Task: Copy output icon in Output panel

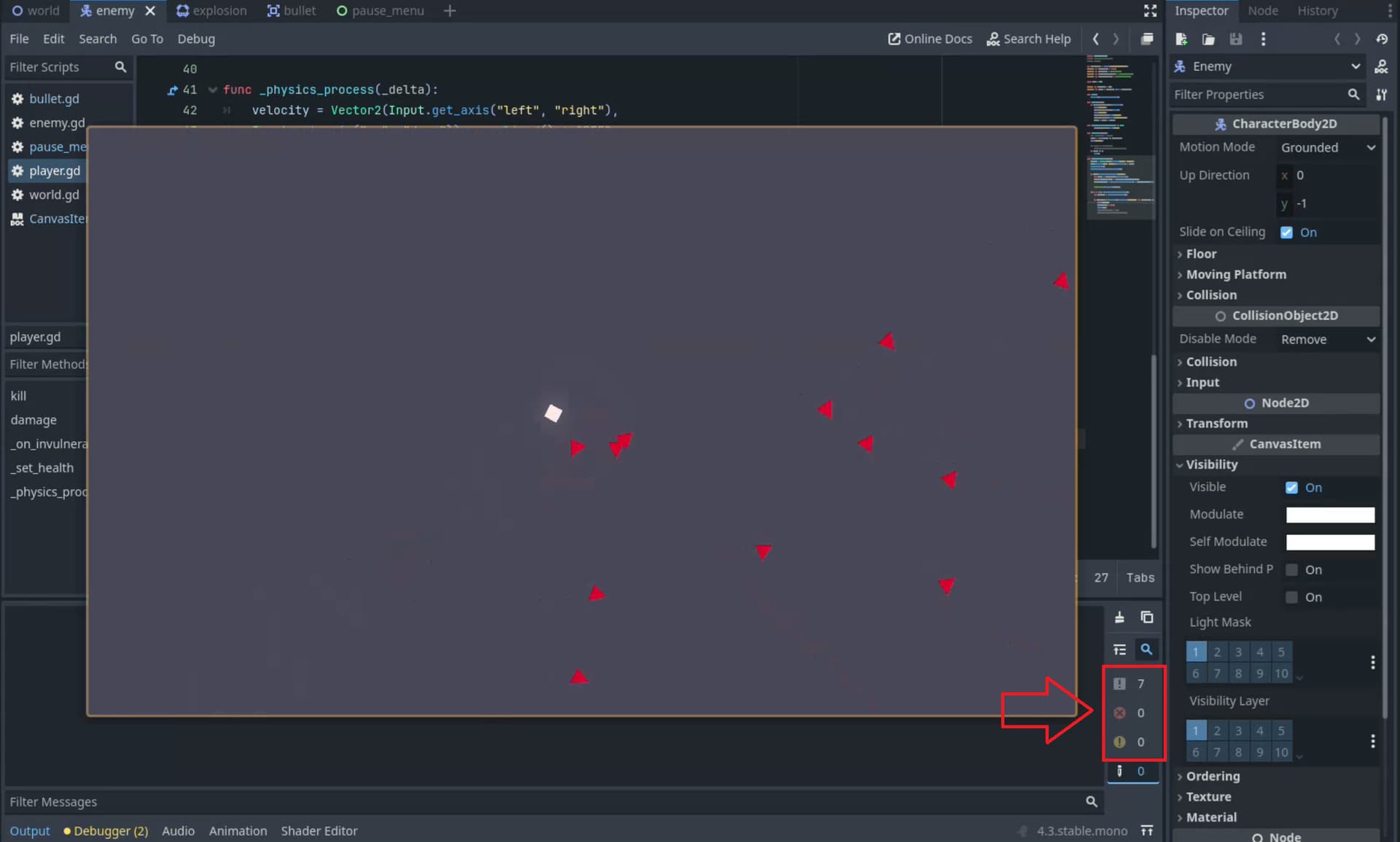Action: click(x=1147, y=617)
